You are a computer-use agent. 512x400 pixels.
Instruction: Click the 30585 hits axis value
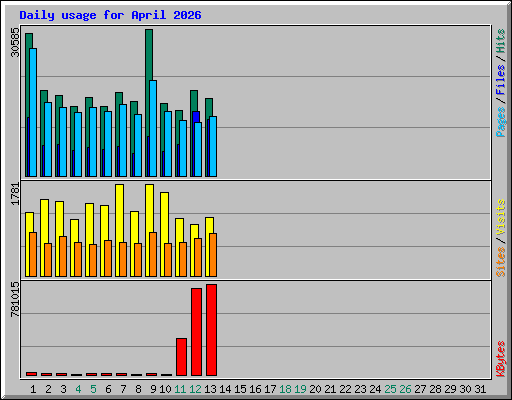coord(15,42)
